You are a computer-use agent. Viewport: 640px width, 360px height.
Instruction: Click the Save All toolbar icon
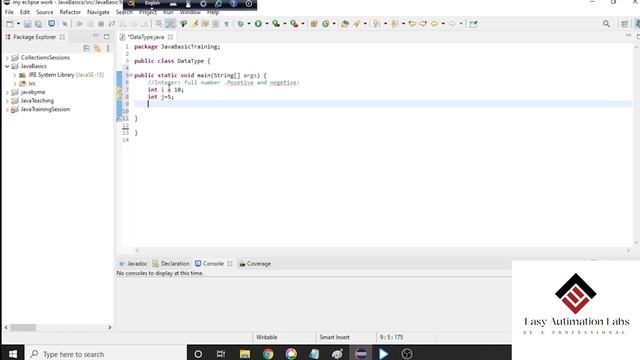pyautogui.click(x=38, y=24)
